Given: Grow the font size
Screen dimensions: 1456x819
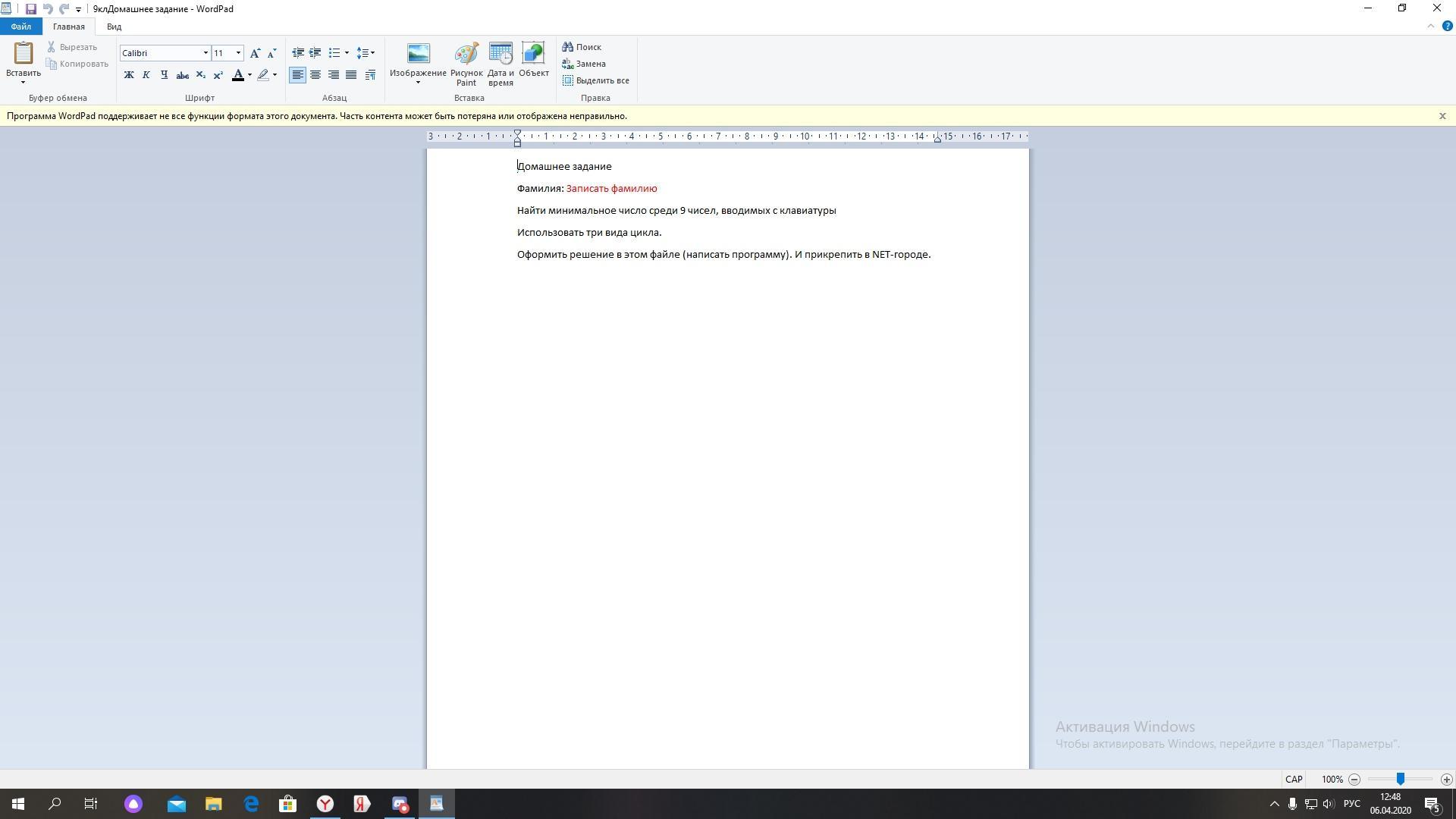Looking at the screenshot, I should pyautogui.click(x=255, y=53).
